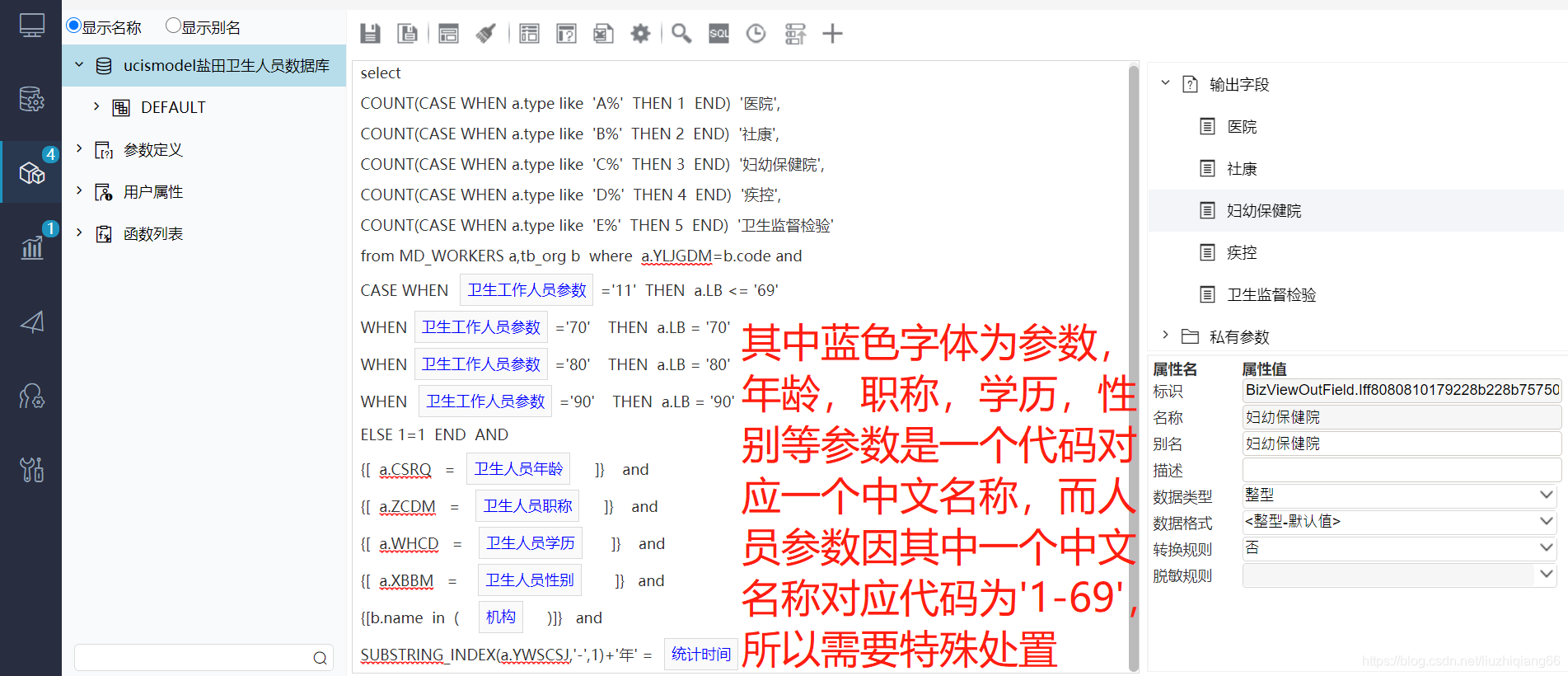Click the SQL editor vertical scrollbar
Viewport: 1568px width, 676px height.
pyautogui.click(x=1133, y=367)
